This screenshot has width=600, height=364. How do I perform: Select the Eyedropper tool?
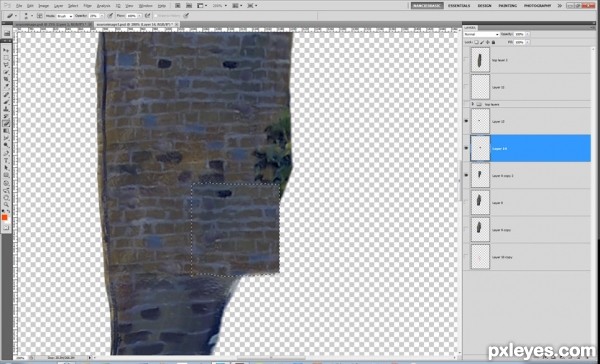(x=6, y=87)
